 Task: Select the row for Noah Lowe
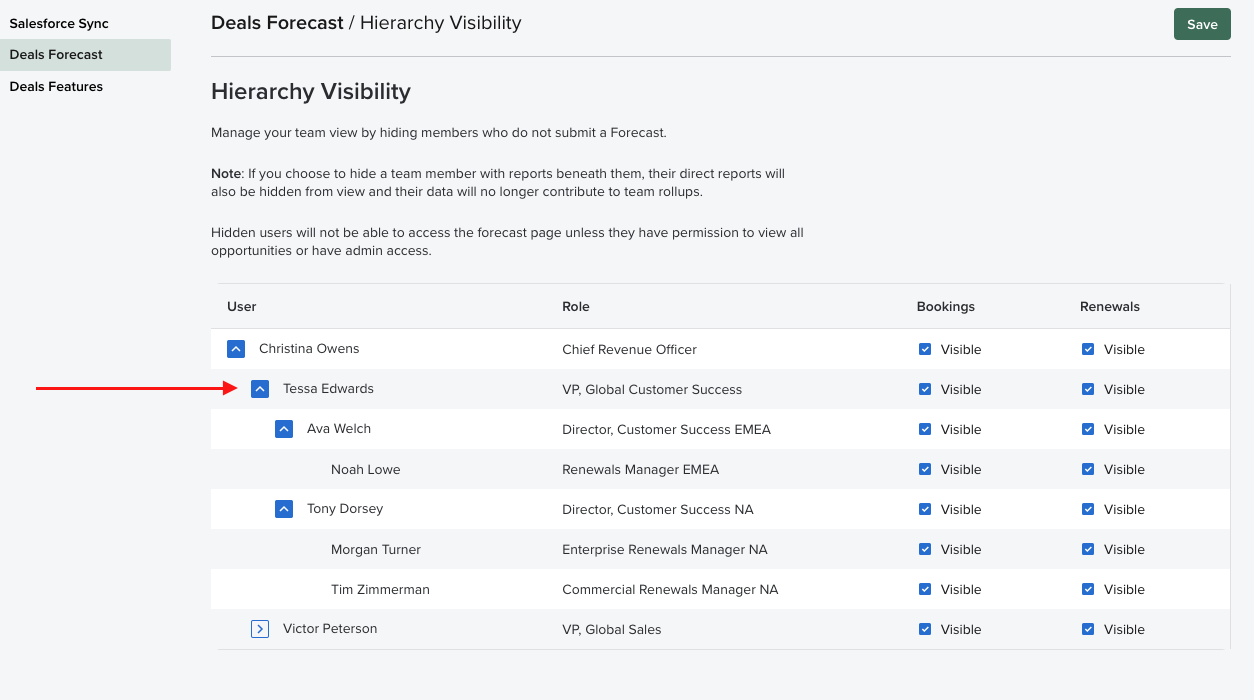click(x=365, y=468)
